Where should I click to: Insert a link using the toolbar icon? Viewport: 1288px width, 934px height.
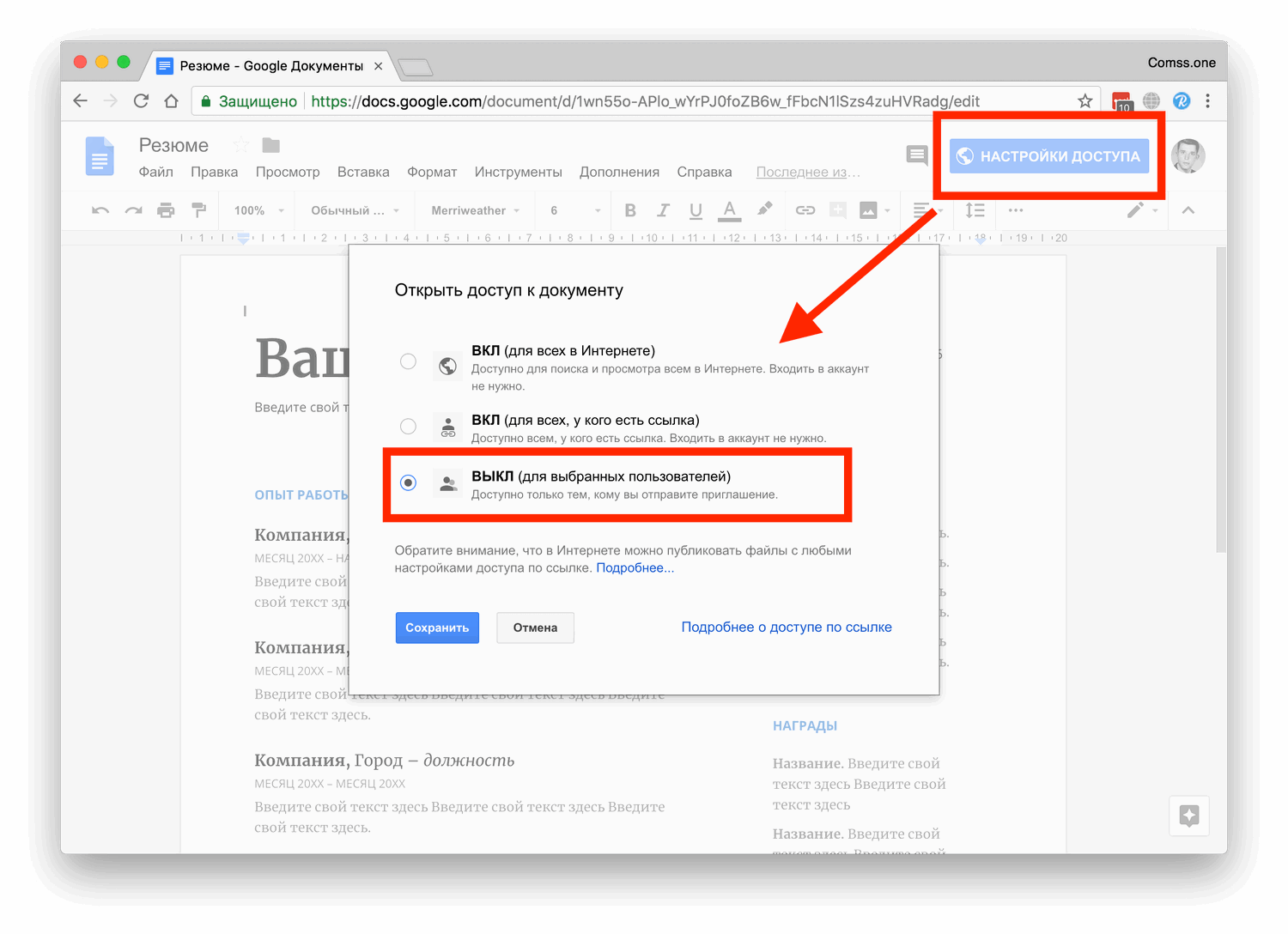805,209
